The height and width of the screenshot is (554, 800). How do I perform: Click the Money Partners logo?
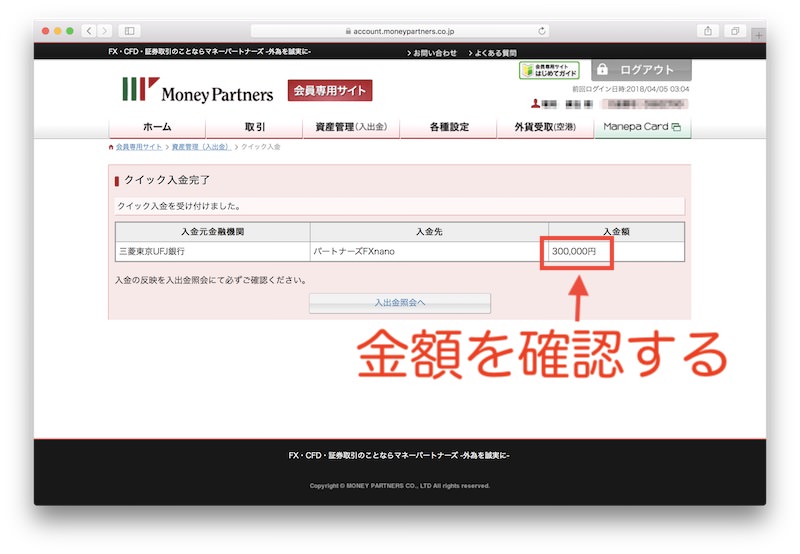click(x=197, y=90)
